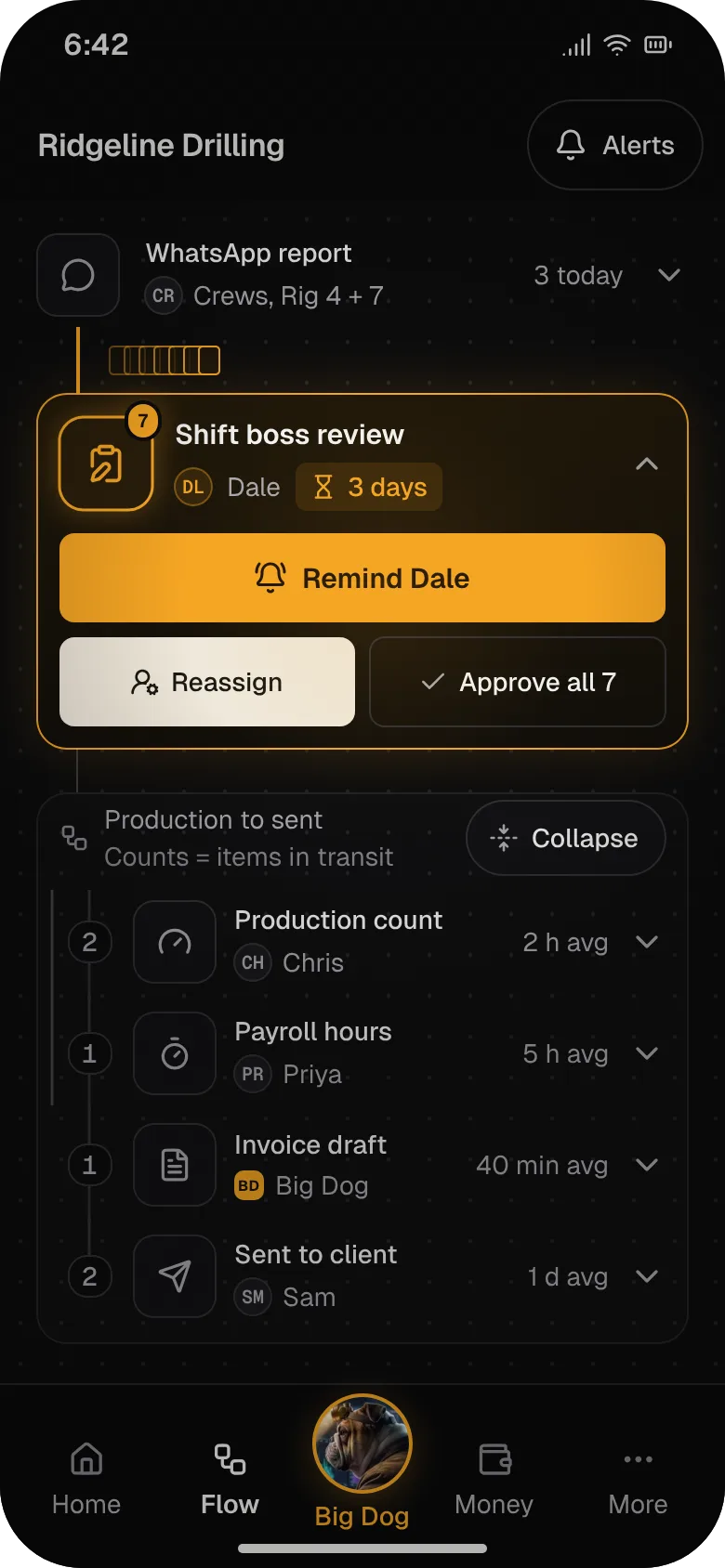Tap Counts = items in transit caption
This screenshot has width=725, height=1568.
249,857
